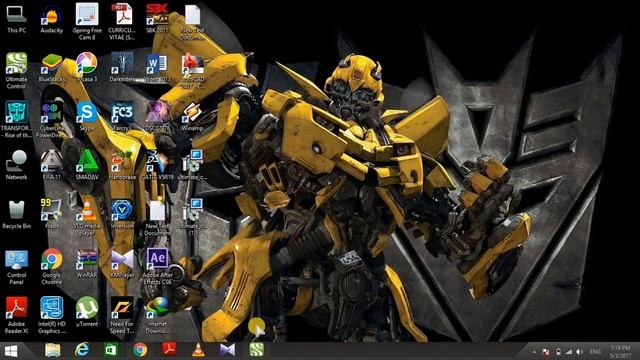Open the CURRICULUM VITAE PDF file

pos(122,22)
